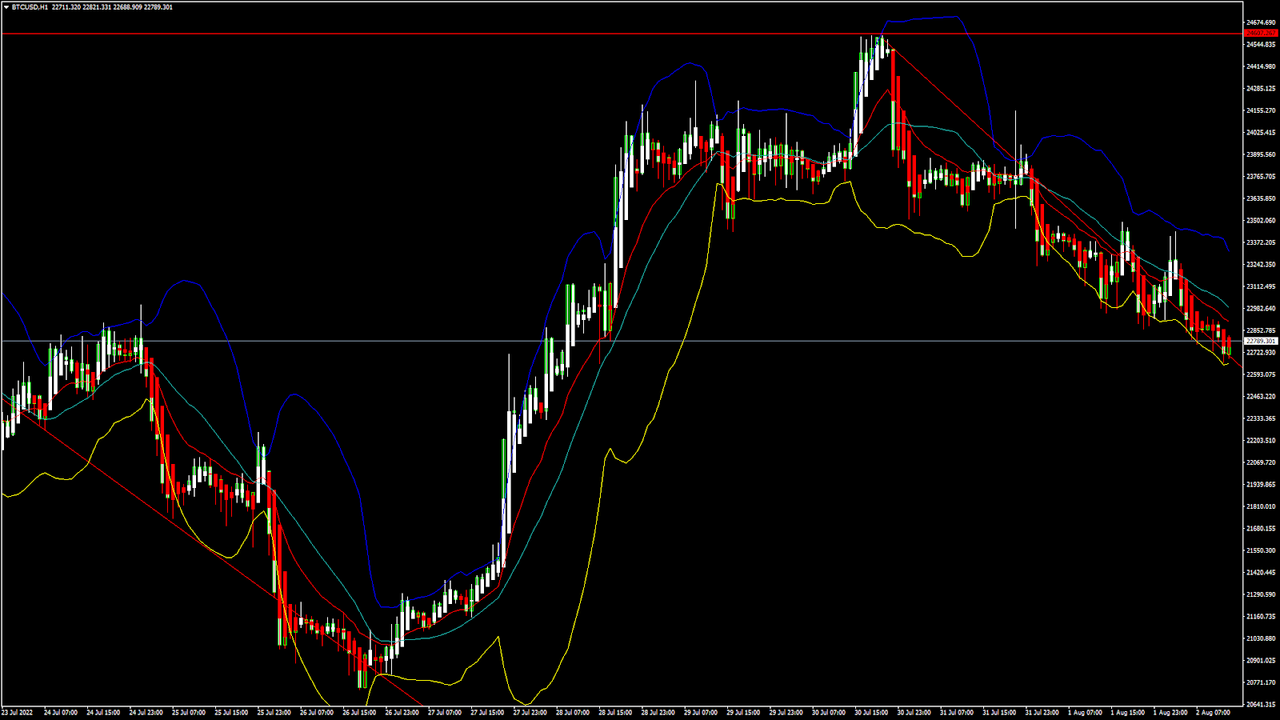Click the 22982.640 price axis label
This screenshot has height=720, width=1280.
[x=1261, y=308]
